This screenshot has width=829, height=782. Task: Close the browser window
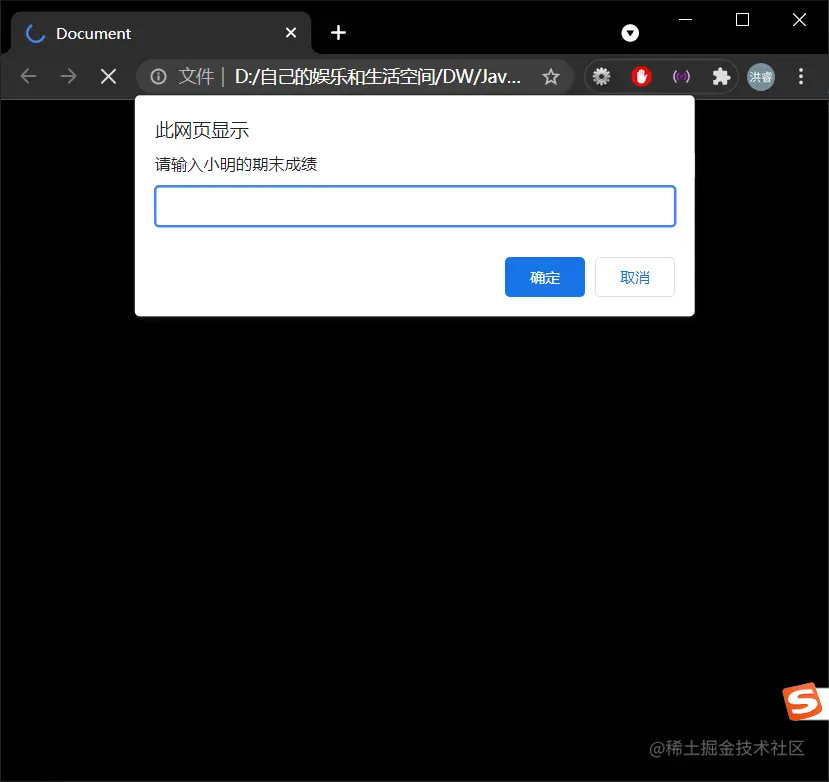click(x=799, y=20)
